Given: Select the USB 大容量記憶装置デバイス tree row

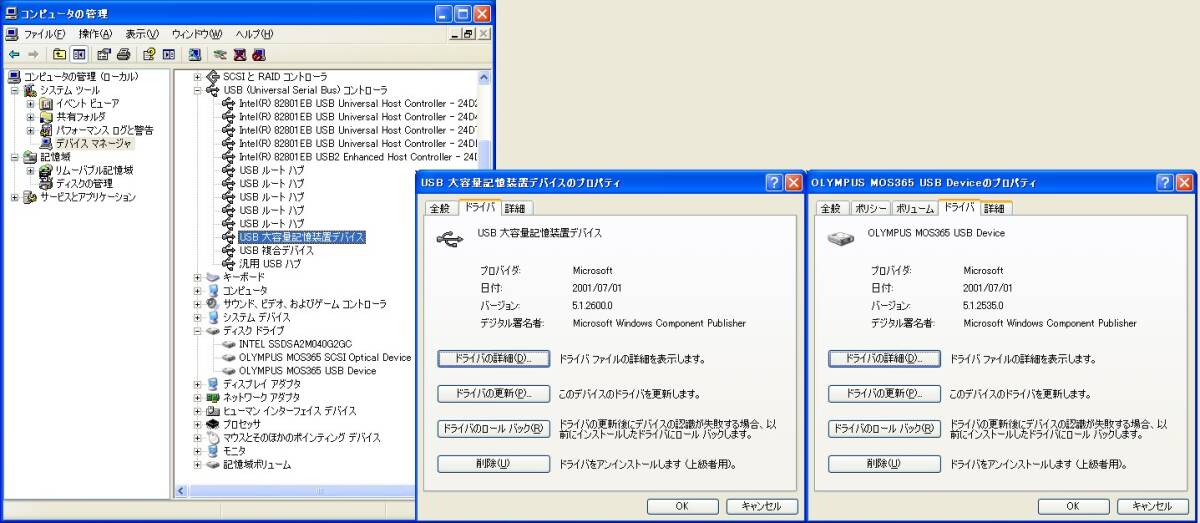Looking at the screenshot, I should pos(302,237).
